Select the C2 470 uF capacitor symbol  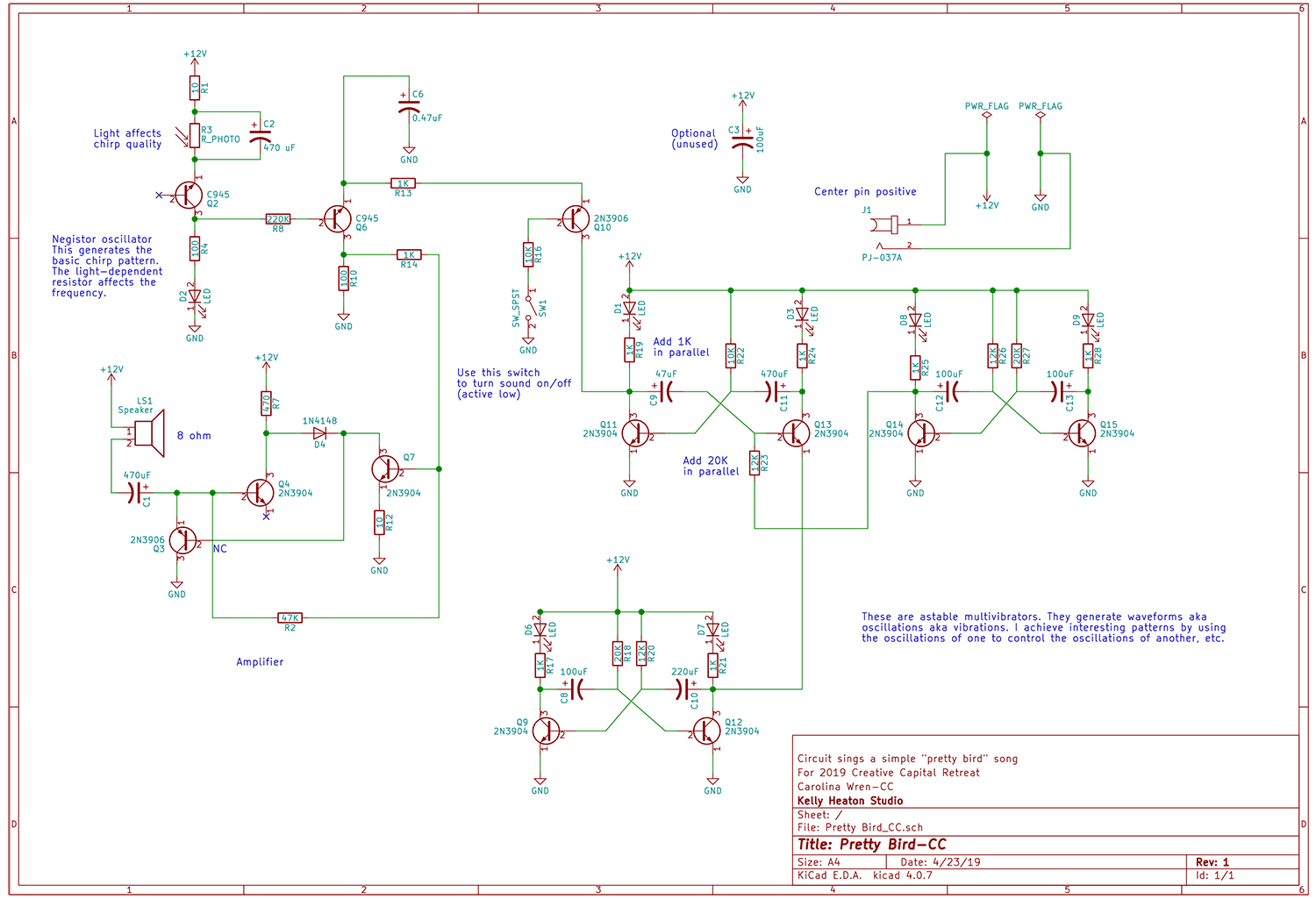(261, 133)
